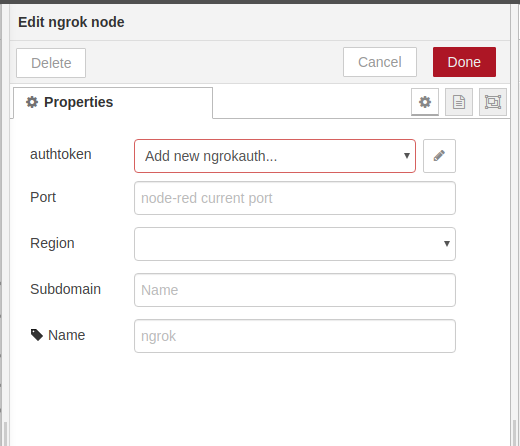Click the authtoken dropdown arrow

point(407,156)
